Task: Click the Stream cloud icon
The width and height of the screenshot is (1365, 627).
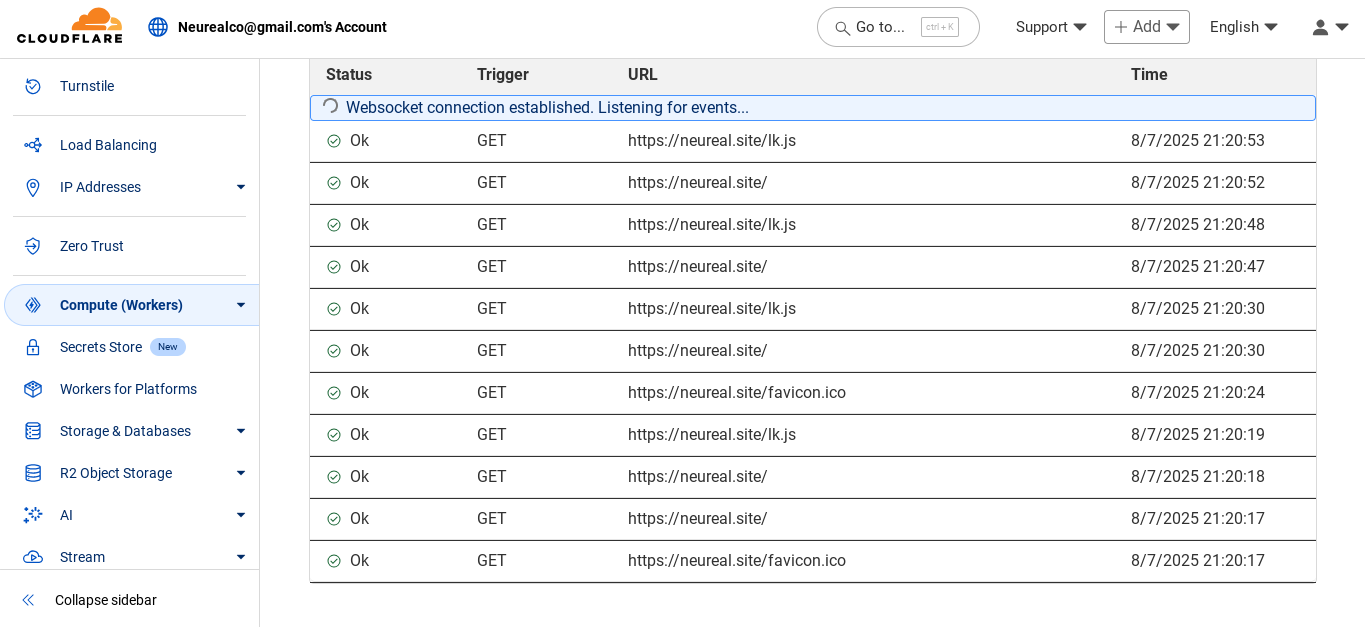Action: click(x=33, y=557)
